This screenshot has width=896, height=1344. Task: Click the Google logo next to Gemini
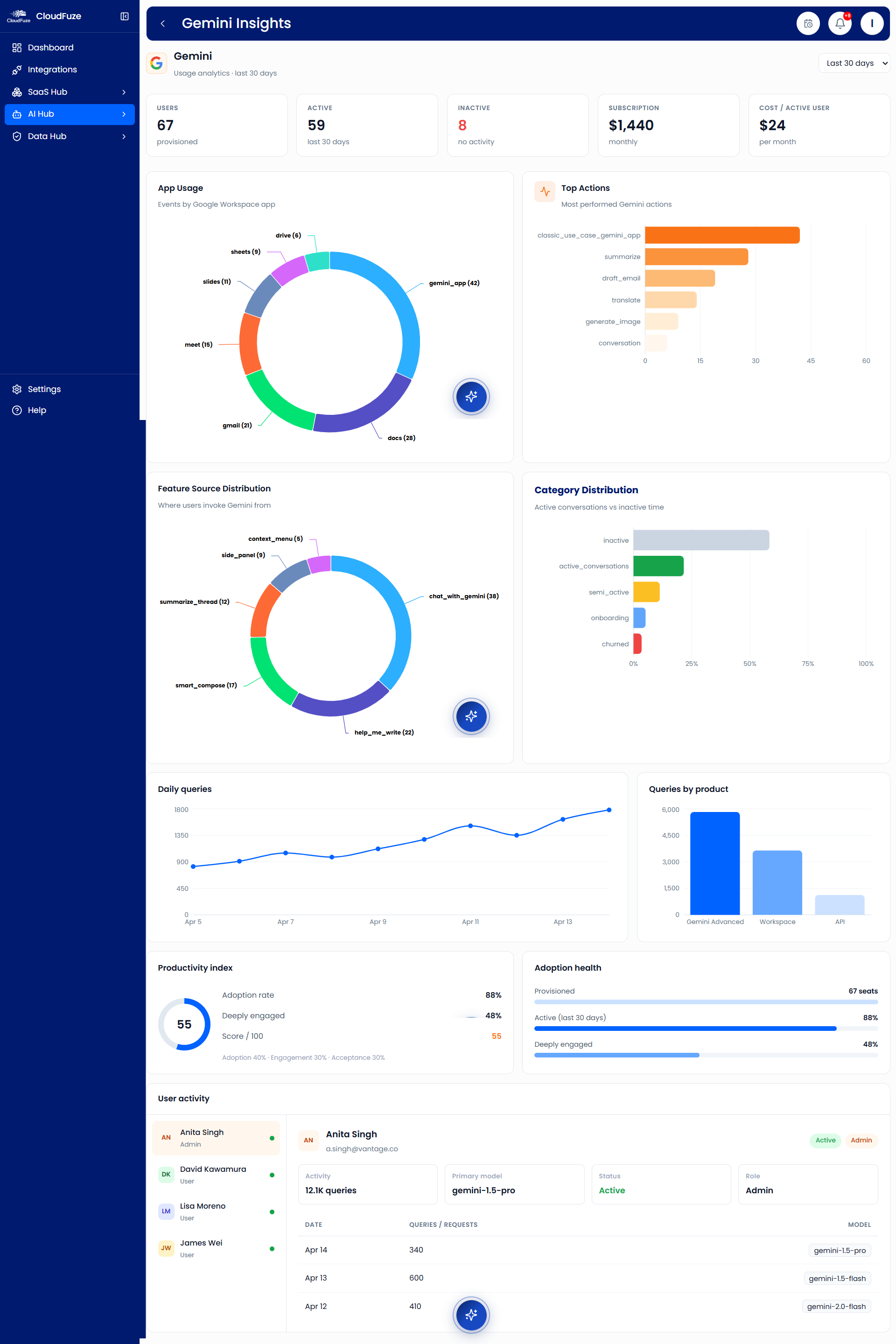157,63
